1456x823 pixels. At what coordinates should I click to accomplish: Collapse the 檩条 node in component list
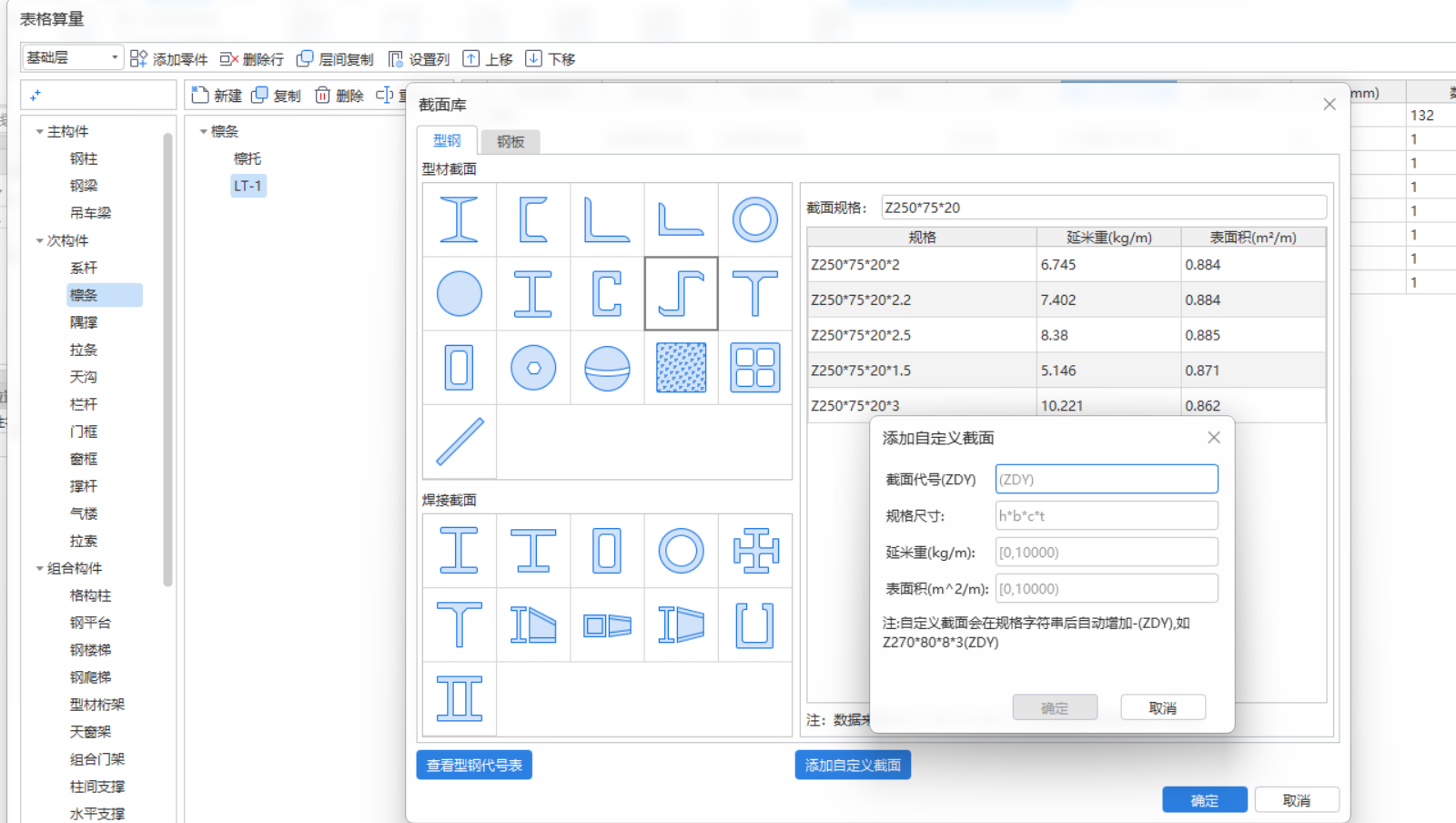pyautogui.click(x=204, y=132)
